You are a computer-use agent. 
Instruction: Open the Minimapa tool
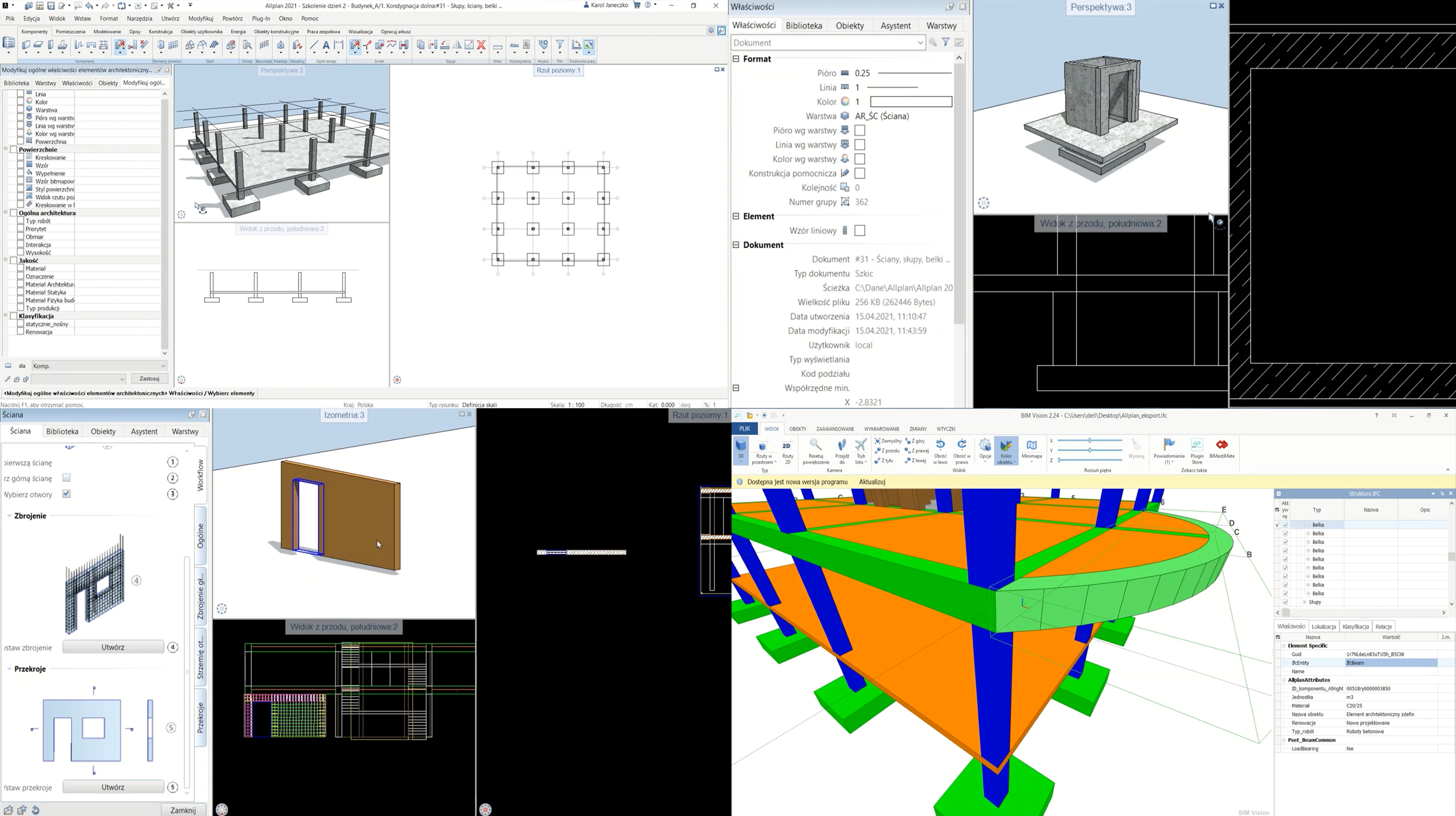point(1031,450)
